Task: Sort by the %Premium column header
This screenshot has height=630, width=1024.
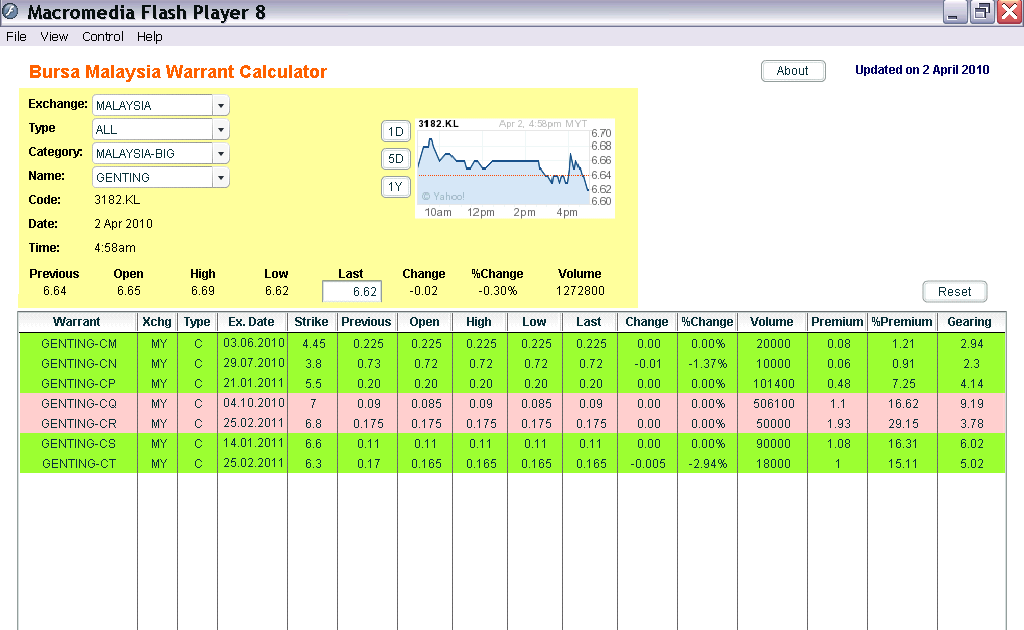Action: (x=902, y=322)
